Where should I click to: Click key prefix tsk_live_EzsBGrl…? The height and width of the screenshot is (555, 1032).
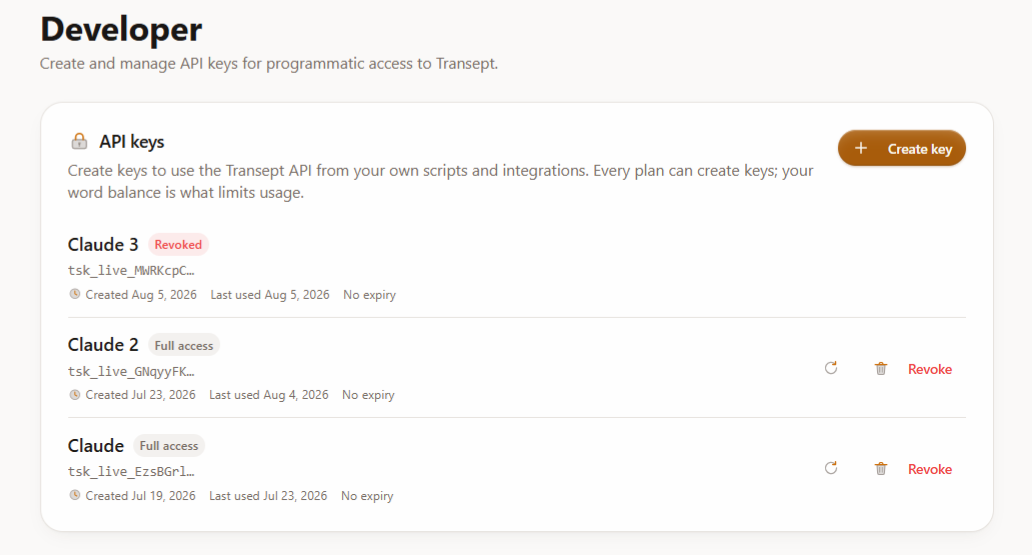[x=131, y=471]
